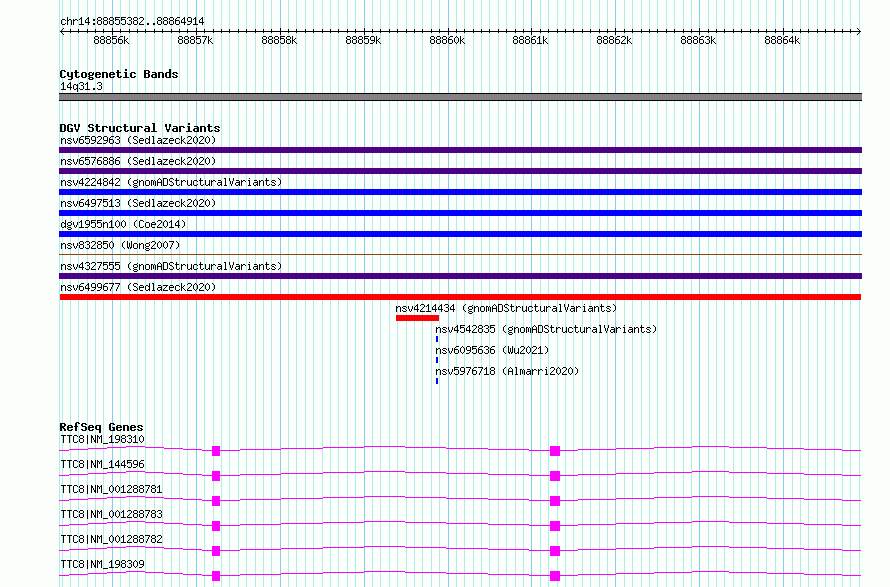
Task: Click the second magenta exon of TTC8|NM_001288782
Action: [555, 551]
